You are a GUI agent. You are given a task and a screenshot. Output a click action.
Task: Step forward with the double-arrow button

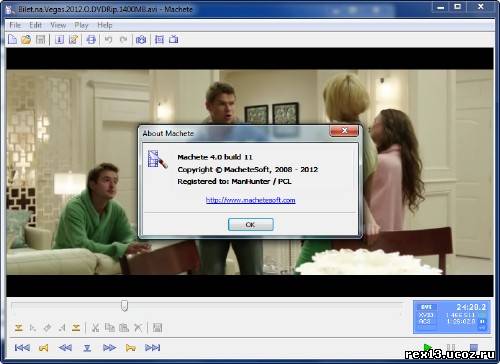coord(109,348)
